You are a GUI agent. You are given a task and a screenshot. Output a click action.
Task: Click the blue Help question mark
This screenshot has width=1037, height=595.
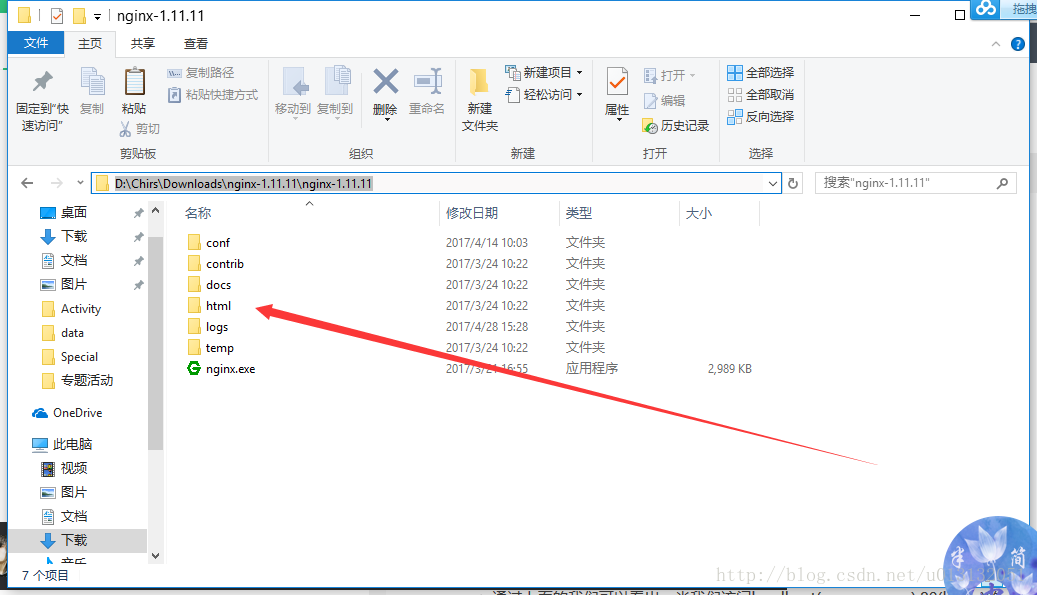coord(1017,44)
